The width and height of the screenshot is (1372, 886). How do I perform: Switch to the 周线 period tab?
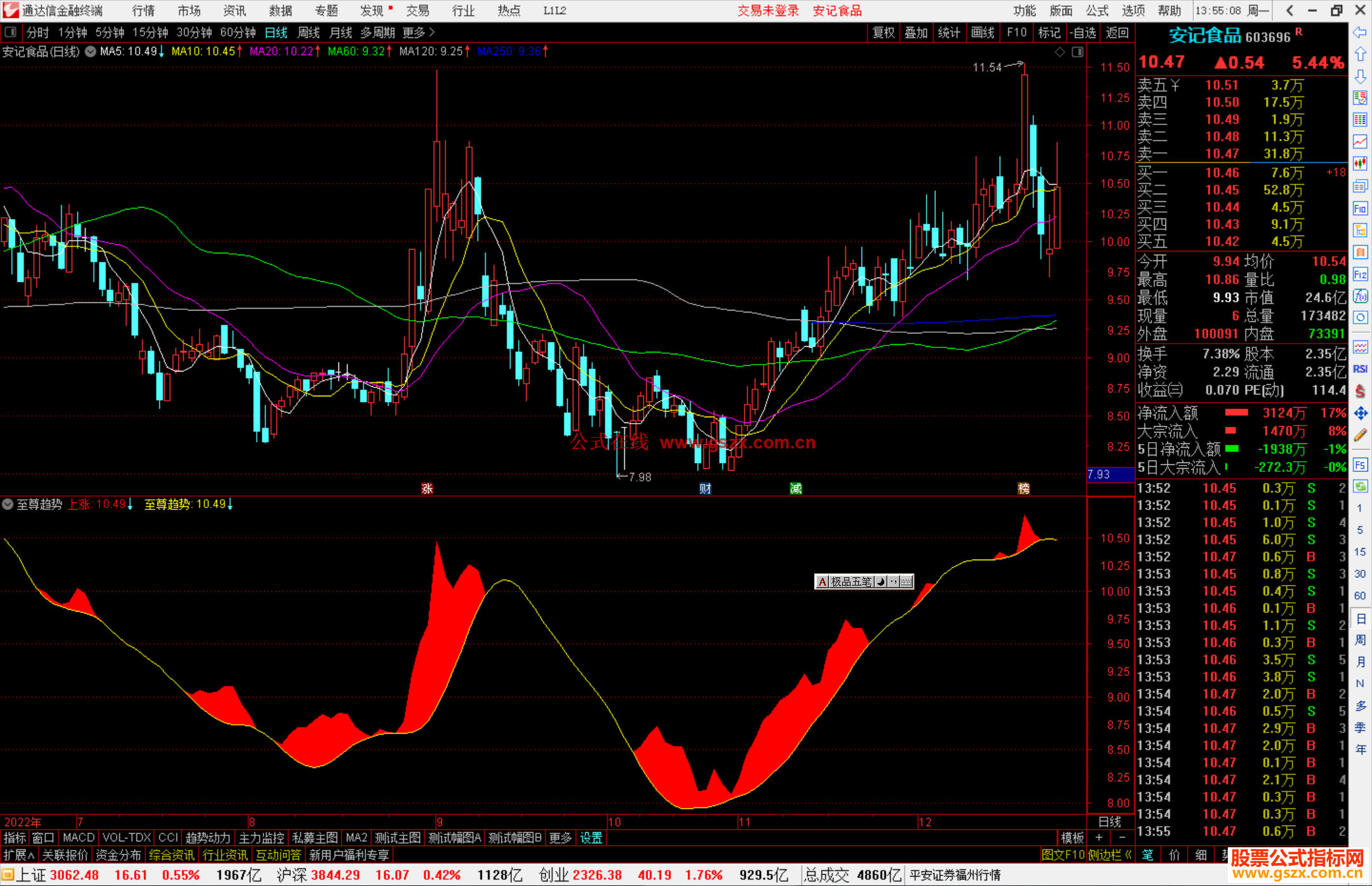click(x=309, y=32)
